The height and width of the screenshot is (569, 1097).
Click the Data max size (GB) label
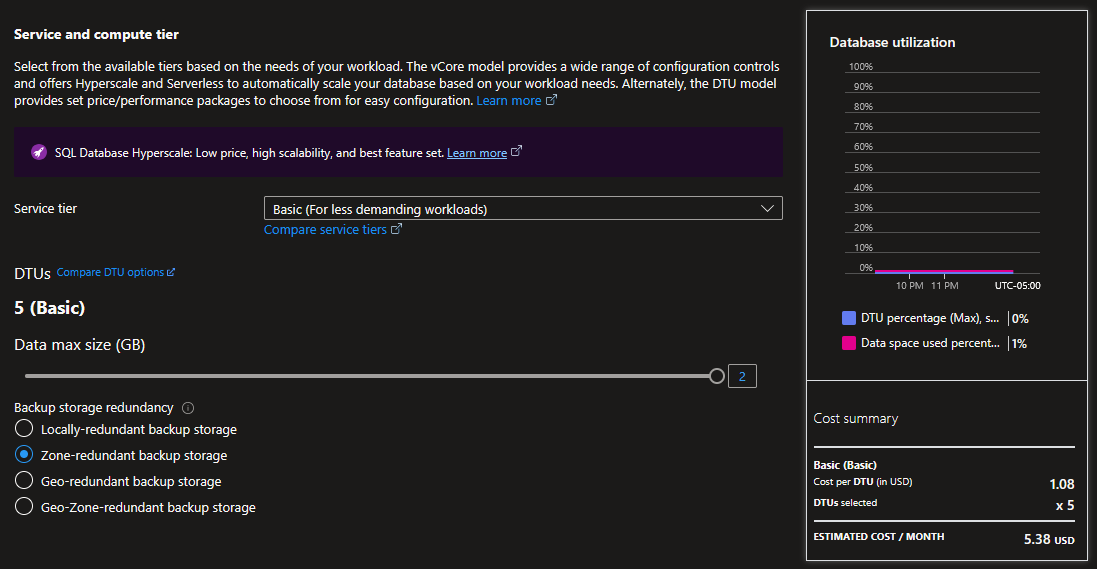coord(80,345)
